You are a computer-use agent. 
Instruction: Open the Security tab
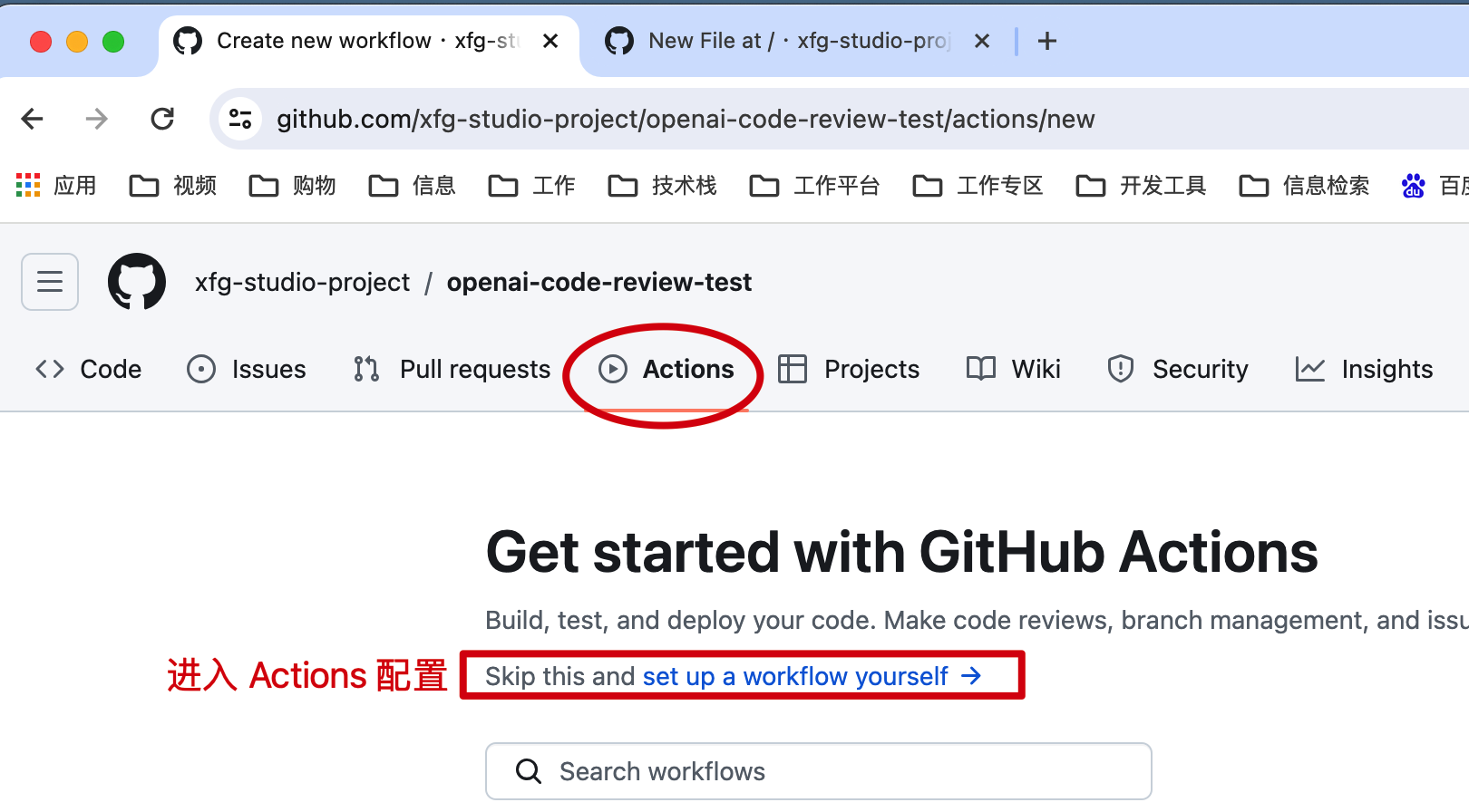pos(1177,369)
